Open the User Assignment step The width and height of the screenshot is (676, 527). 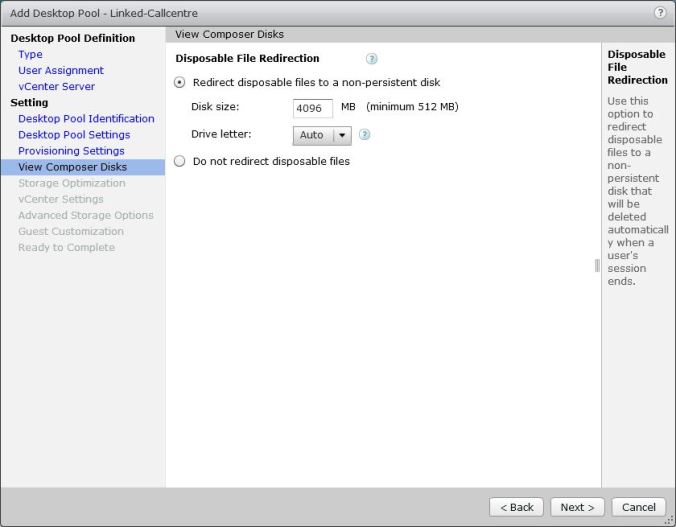point(60,71)
